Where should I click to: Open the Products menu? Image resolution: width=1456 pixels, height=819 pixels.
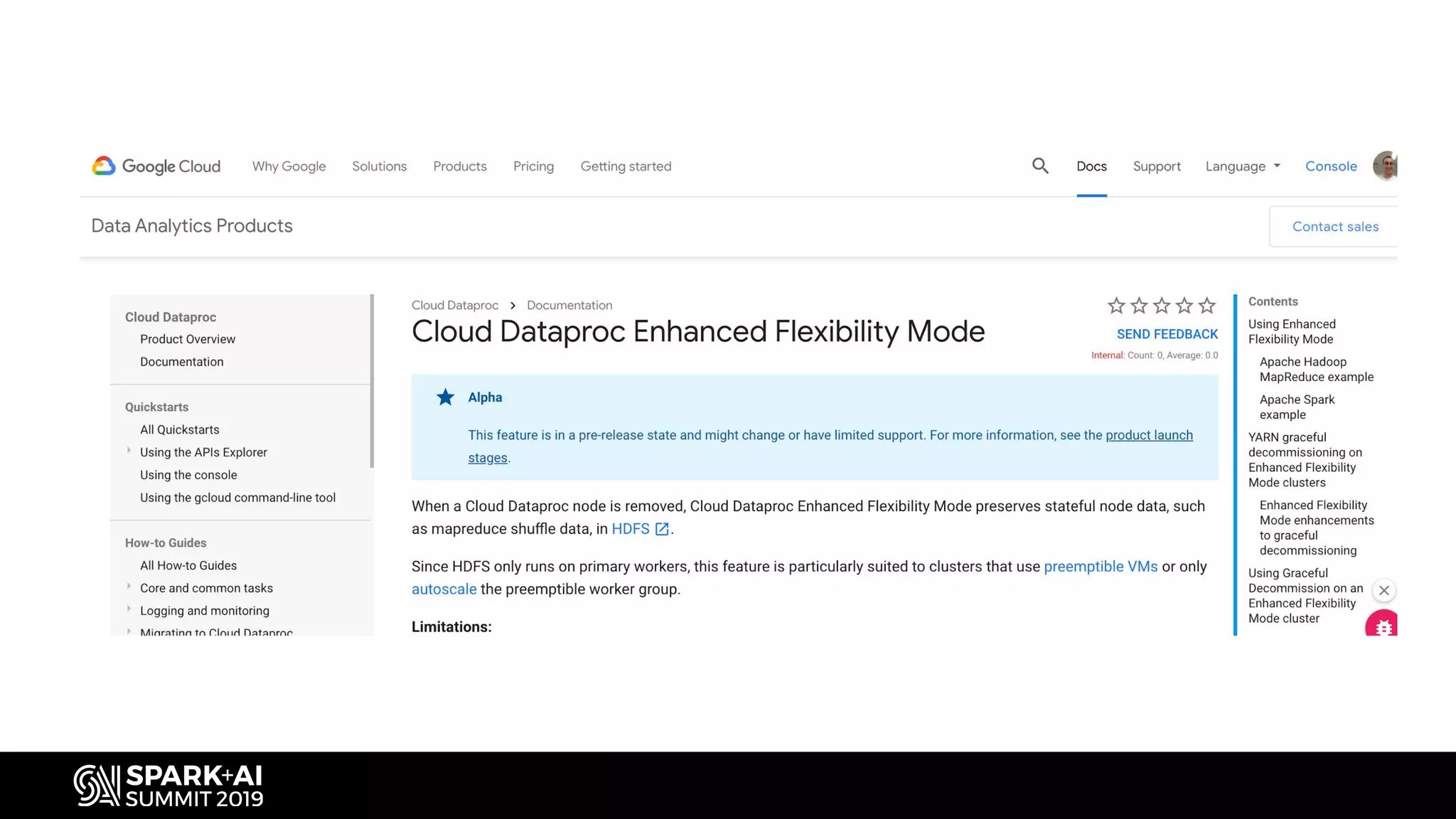pos(460,166)
